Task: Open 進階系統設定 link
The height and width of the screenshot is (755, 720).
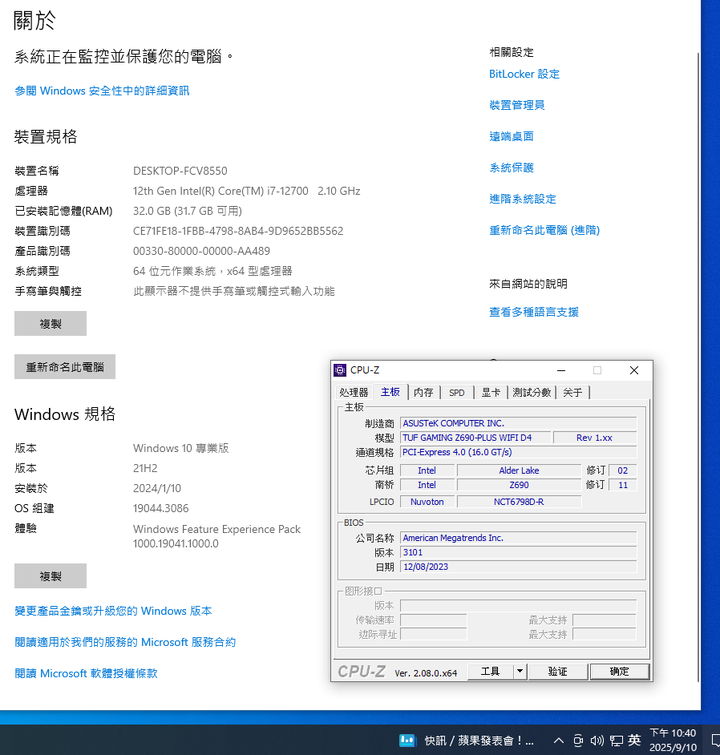Action: tap(523, 199)
